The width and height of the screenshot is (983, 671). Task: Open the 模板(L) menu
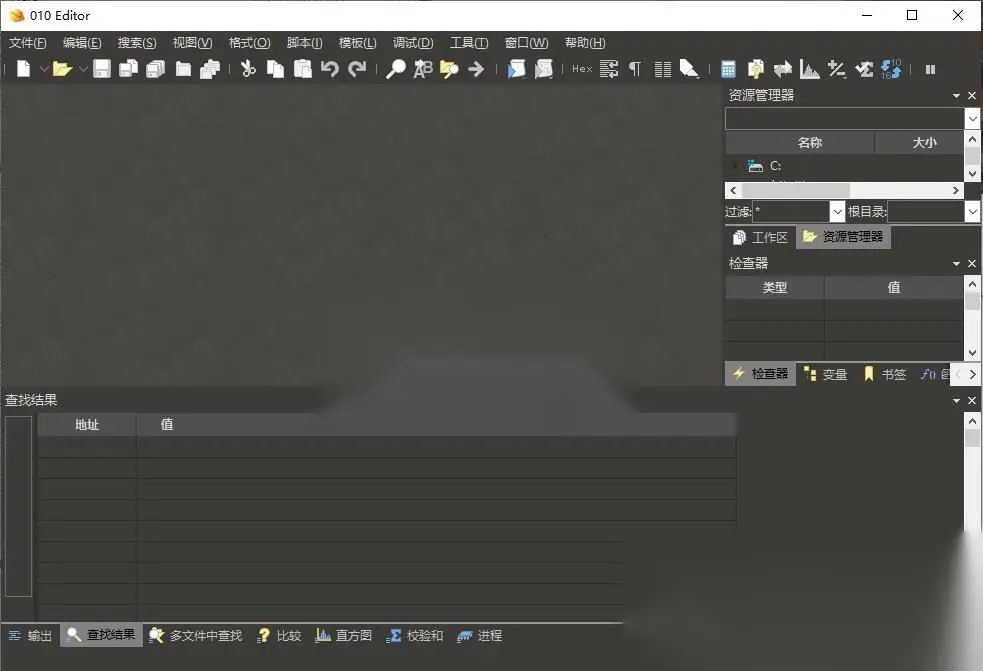point(357,43)
